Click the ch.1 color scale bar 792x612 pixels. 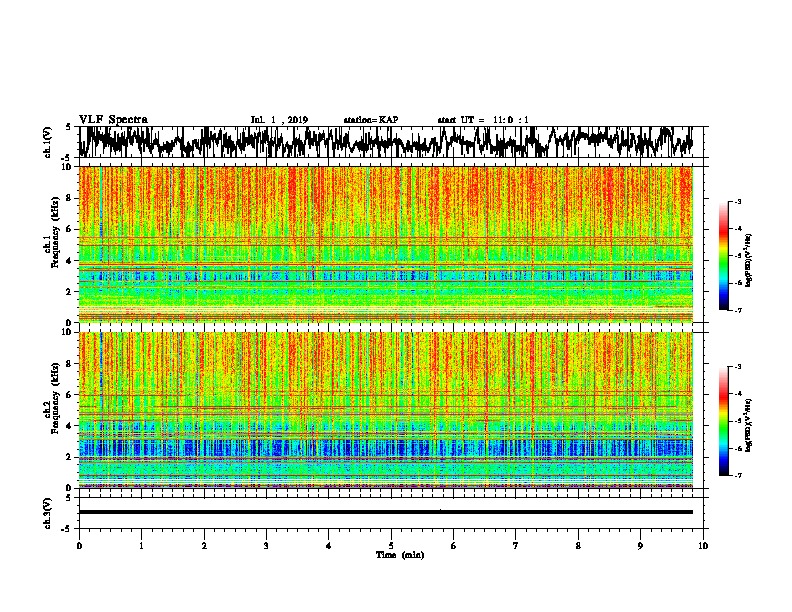(724, 256)
